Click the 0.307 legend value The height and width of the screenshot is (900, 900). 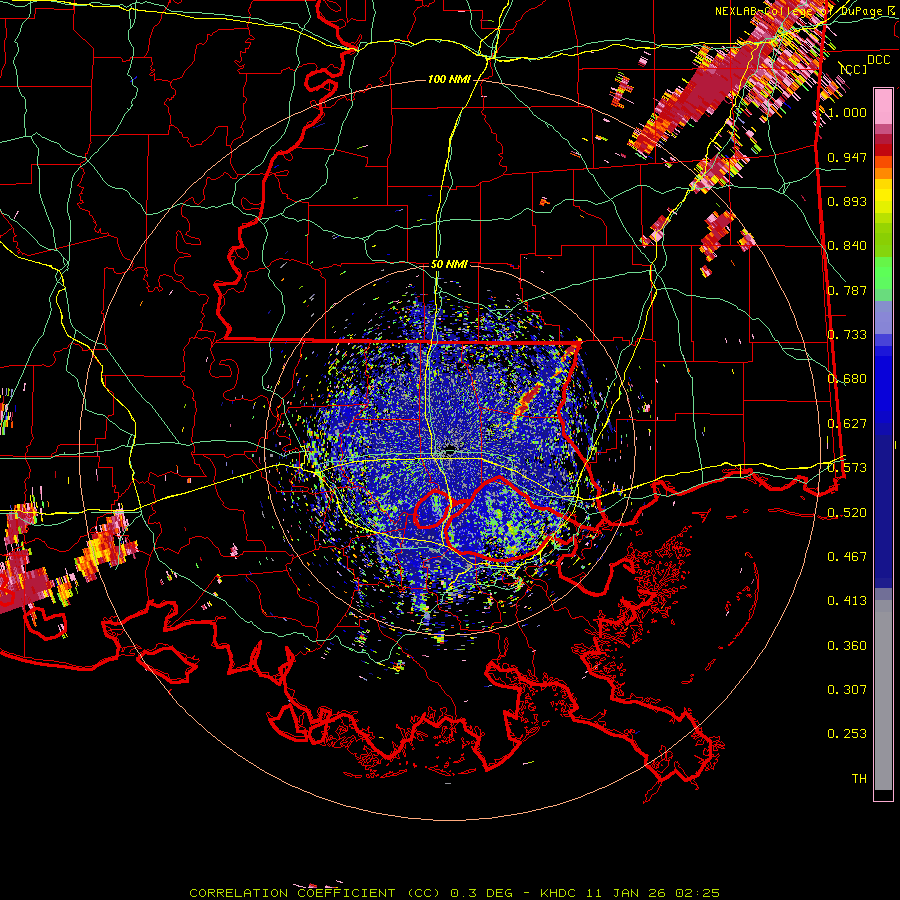point(847,690)
